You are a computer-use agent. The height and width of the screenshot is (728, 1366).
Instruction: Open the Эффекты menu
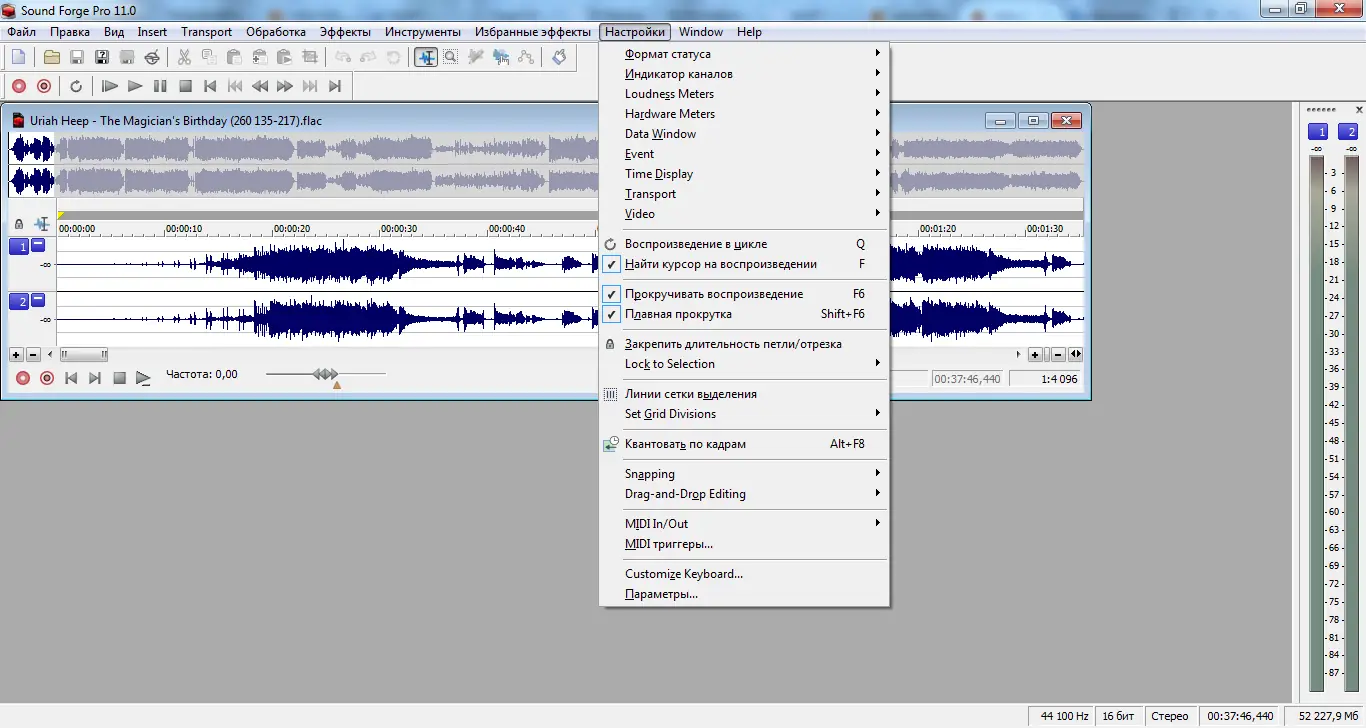click(x=345, y=32)
